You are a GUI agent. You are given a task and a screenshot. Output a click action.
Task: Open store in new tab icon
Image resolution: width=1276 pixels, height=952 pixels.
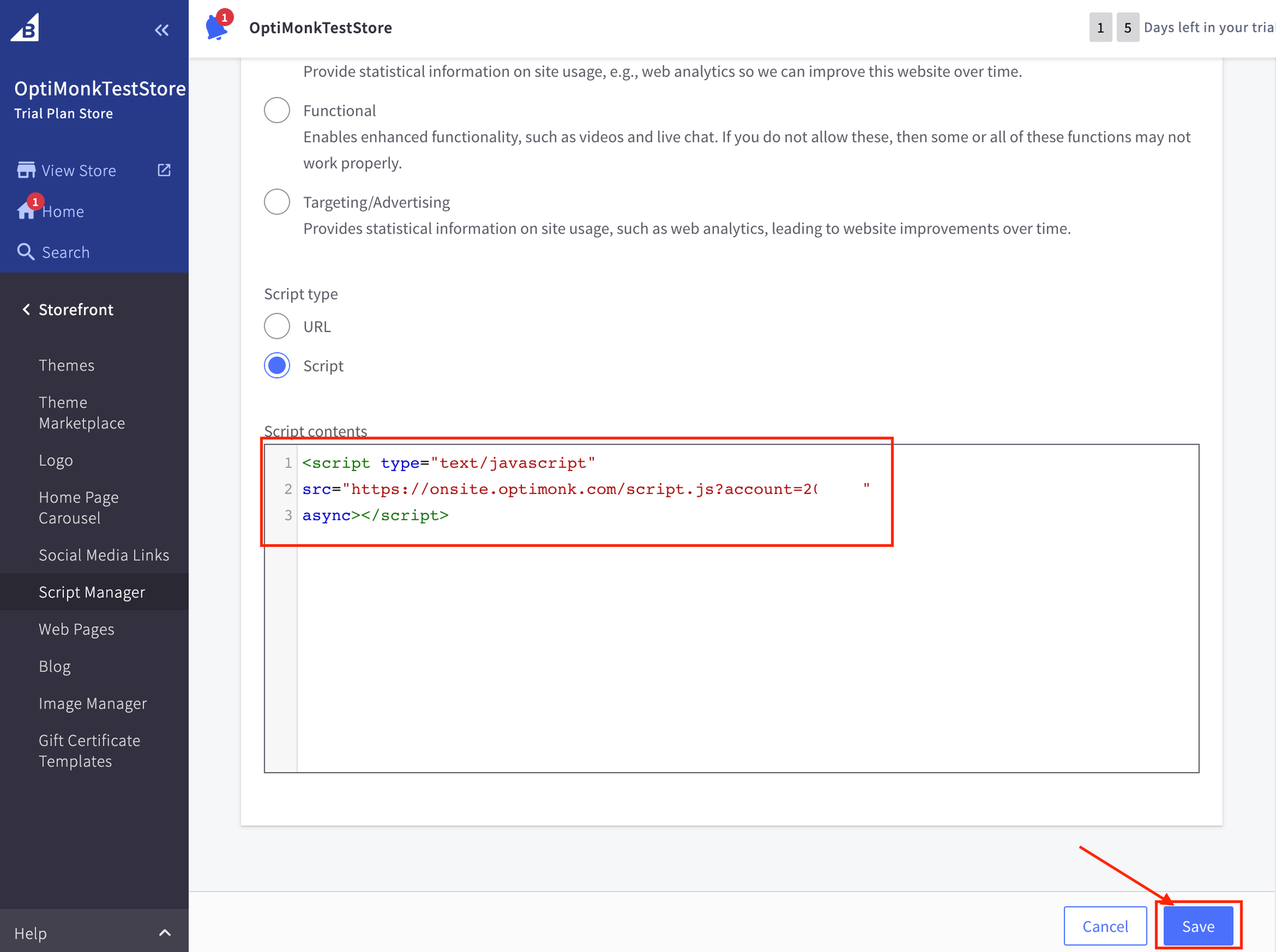[164, 170]
